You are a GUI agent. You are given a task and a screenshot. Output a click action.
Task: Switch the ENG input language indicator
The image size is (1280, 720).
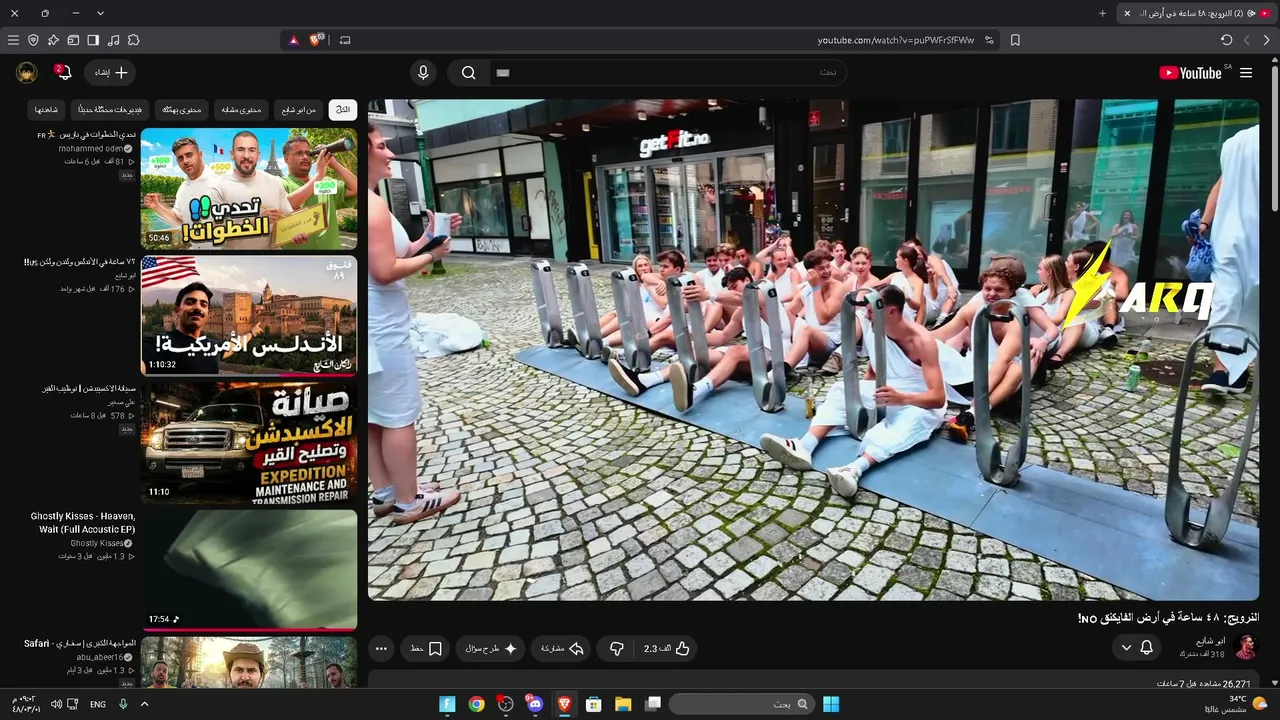(98, 704)
